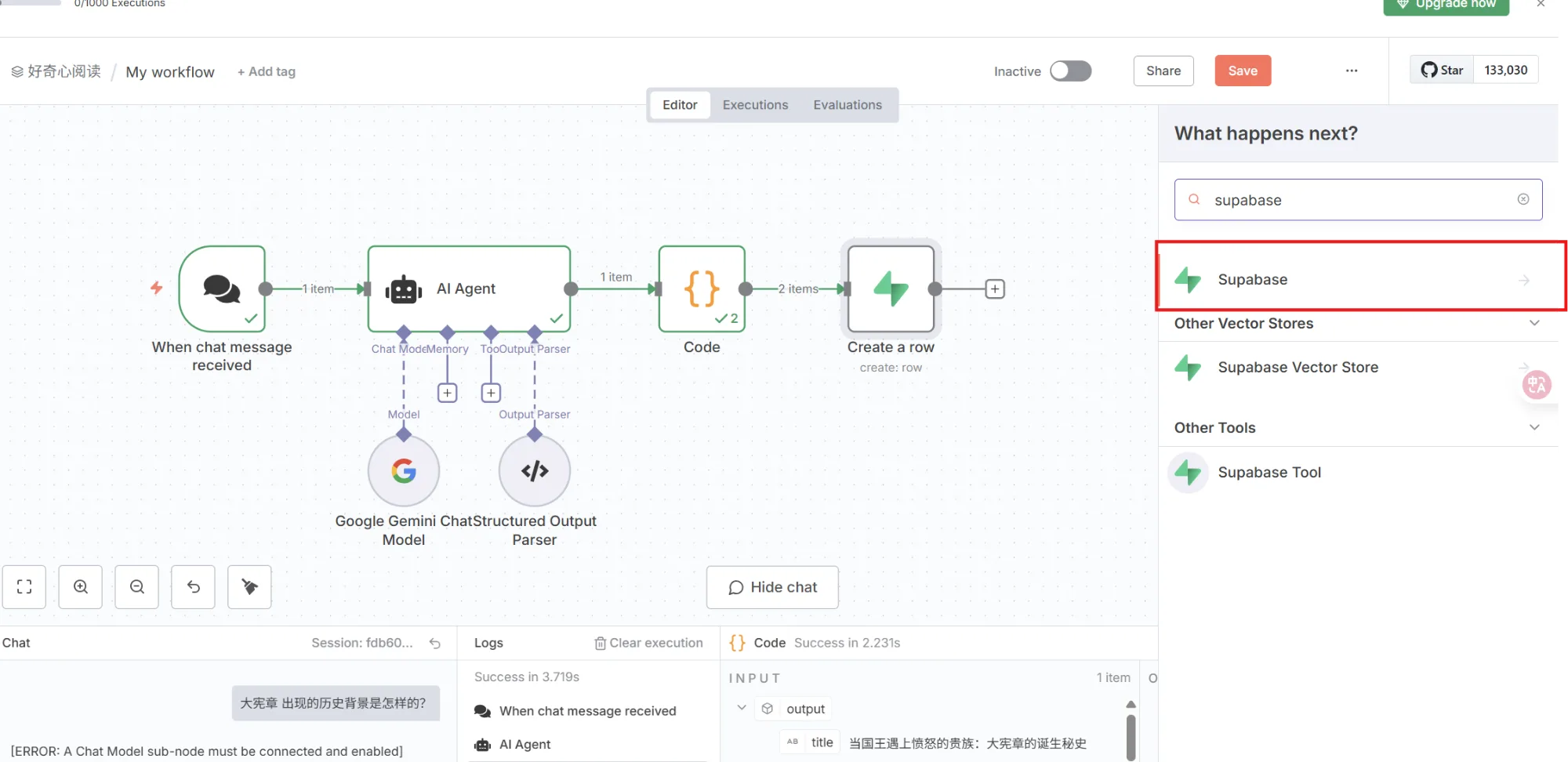Viewport: 1568px width, 762px height.
Task: Reset the canvas zoom
Action: coord(194,586)
